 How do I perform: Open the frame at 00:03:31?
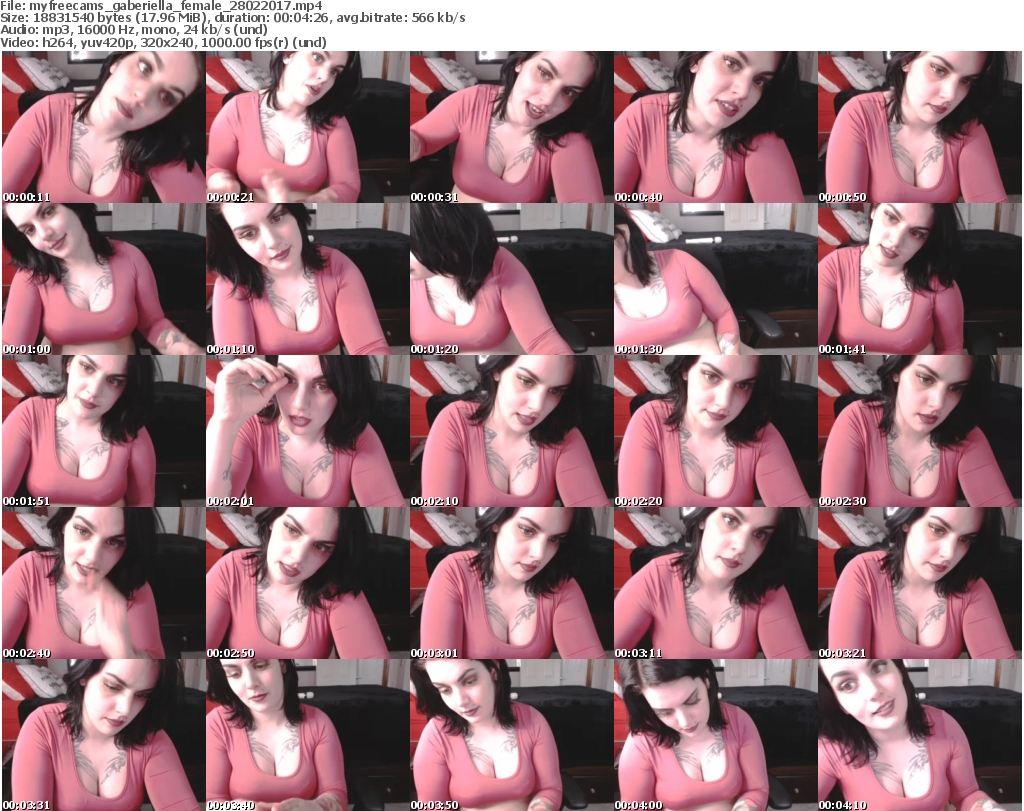103,734
